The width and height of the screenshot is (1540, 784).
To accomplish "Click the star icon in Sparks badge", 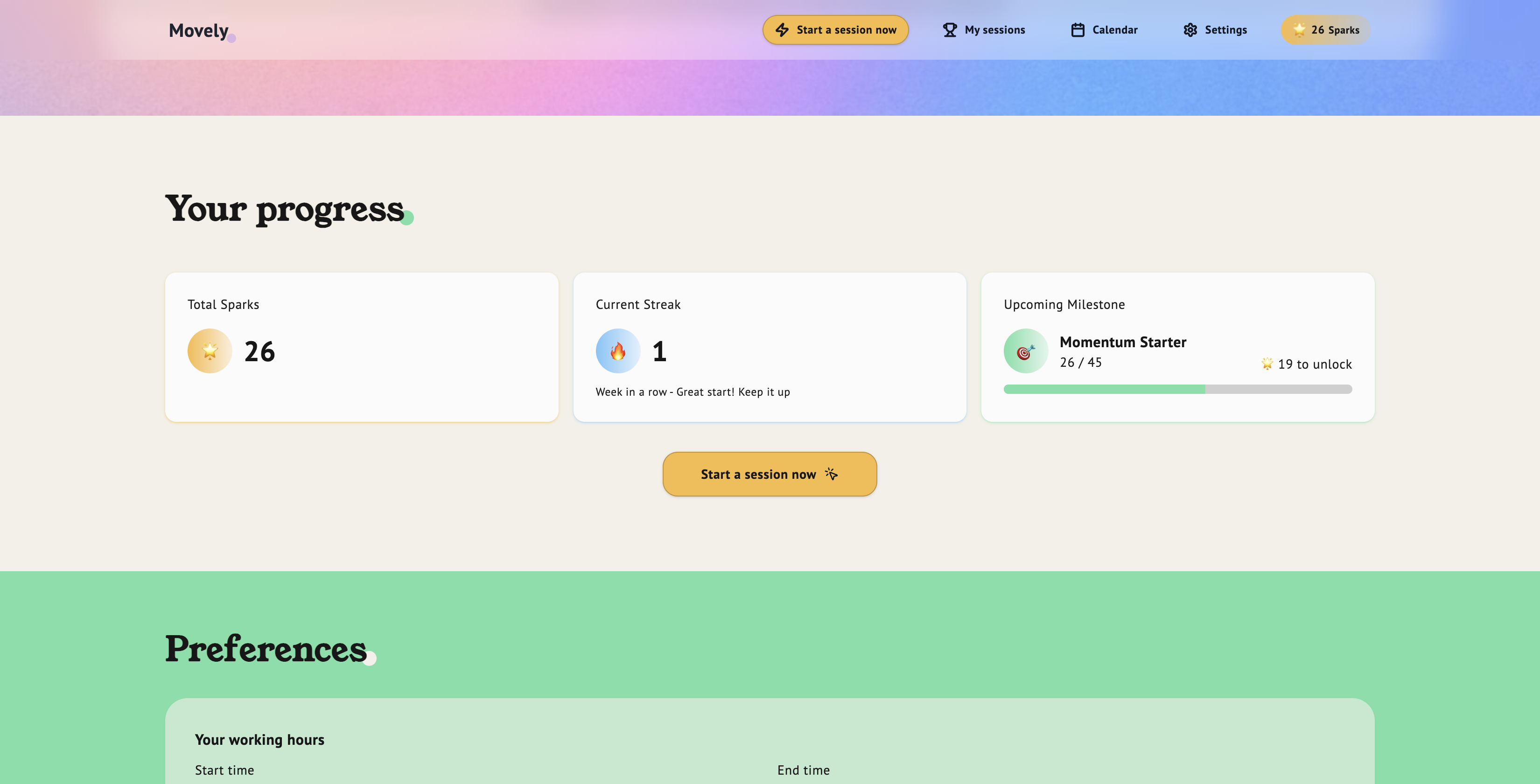I will click(1298, 29).
